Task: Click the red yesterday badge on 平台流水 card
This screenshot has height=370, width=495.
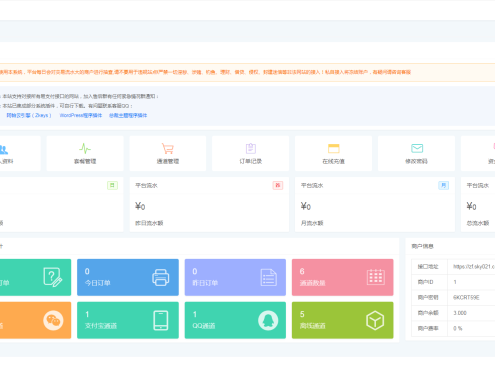Action: click(278, 185)
